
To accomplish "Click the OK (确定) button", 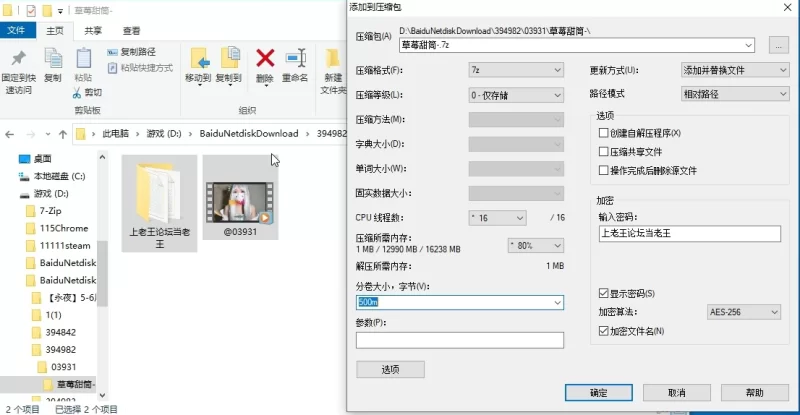I will 598,392.
